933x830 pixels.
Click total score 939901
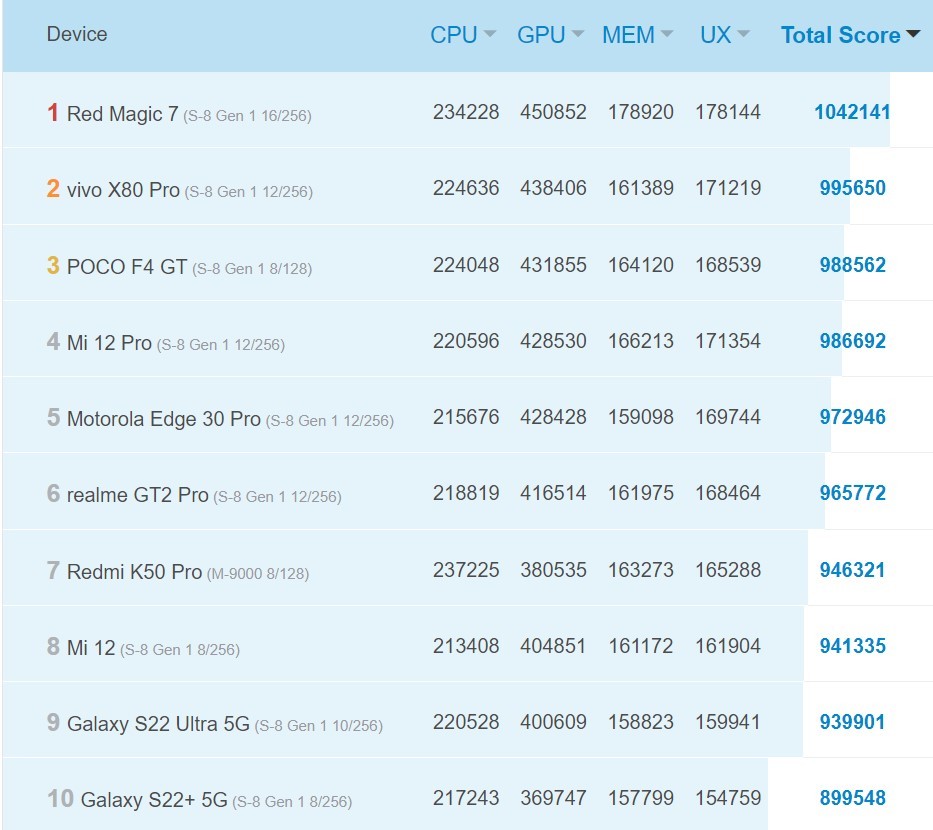853,722
